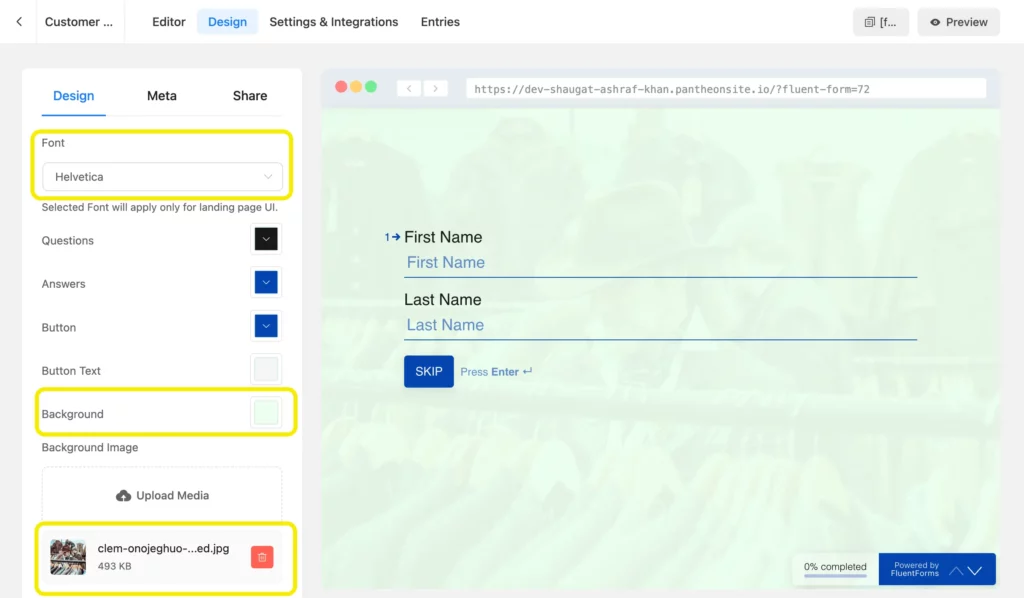Screen dimensions: 1024x598
Task: Open the Questions color picker
Action: pos(266,239)
